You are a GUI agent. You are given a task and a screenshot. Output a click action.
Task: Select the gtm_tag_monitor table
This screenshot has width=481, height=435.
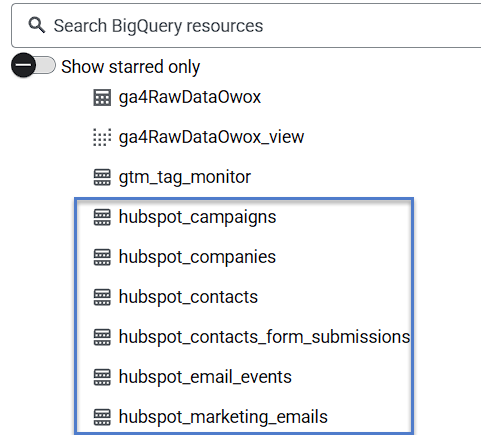tap(185, 177)
